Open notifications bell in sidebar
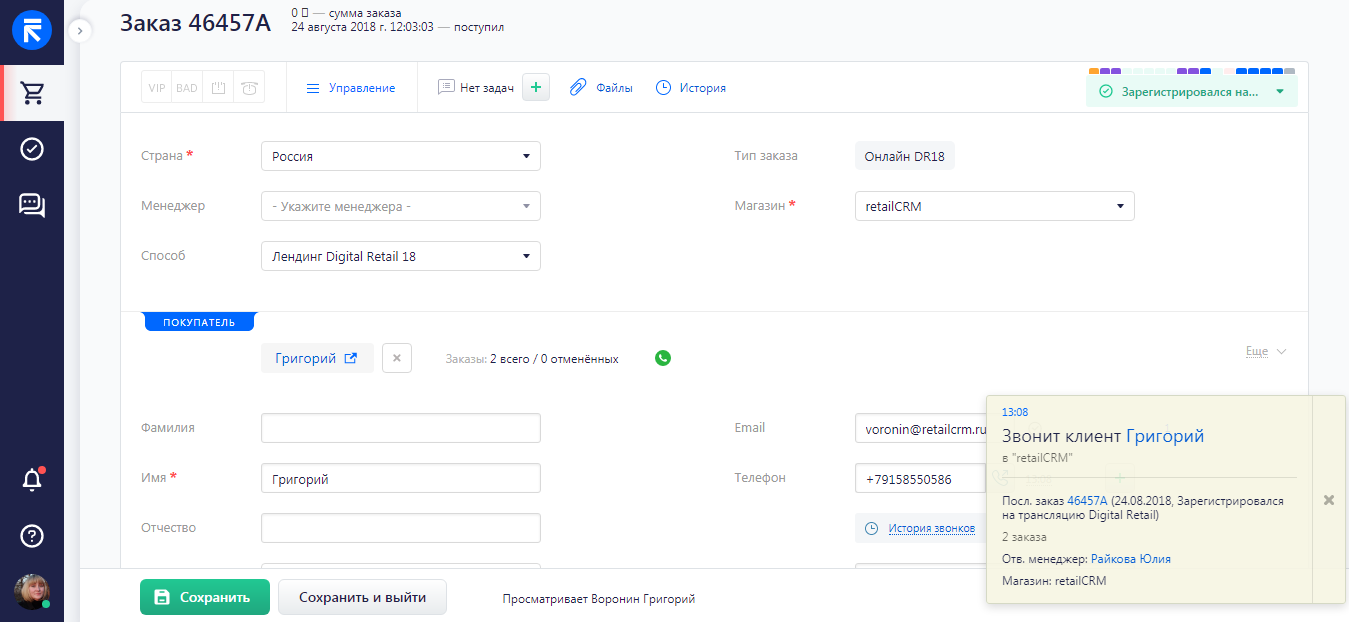The height and width of the screenshot is (622, 1349). [x=32, y=480]
